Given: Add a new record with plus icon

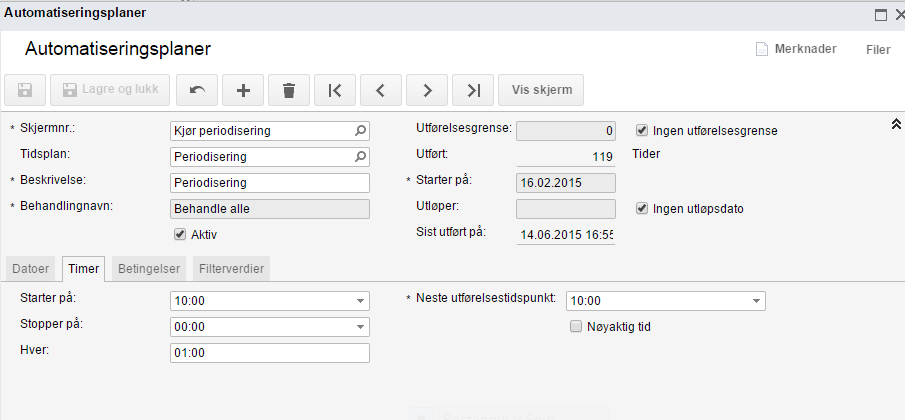Looking at the screenshot, I should [243, 90].
